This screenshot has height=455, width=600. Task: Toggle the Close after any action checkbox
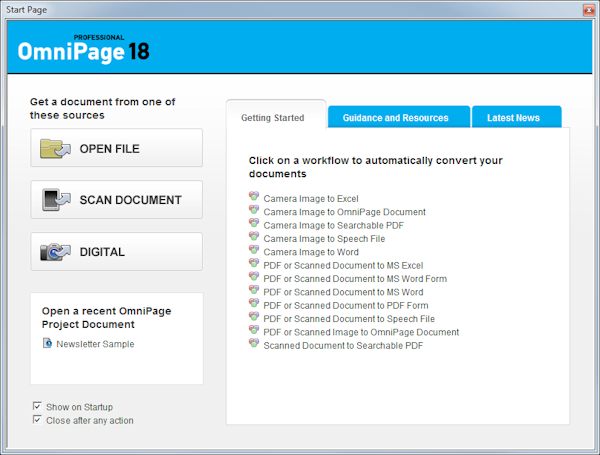click(x=37, y=420)
